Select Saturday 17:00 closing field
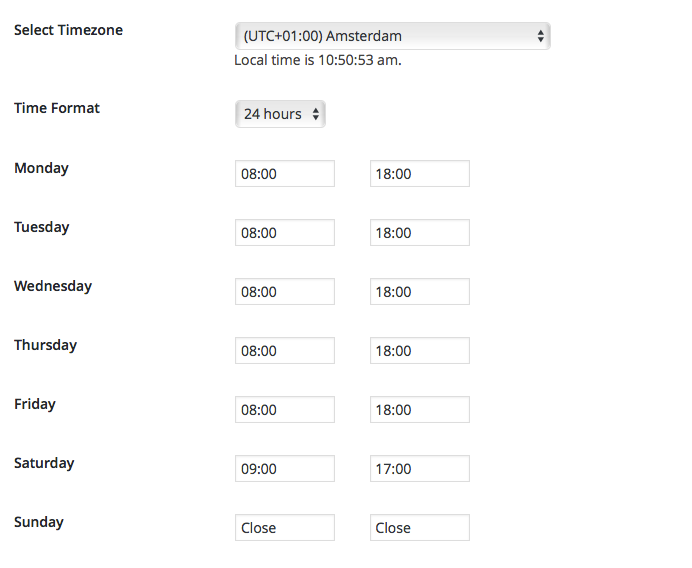This screenshot has height=568, width=692. click(419, 469)
